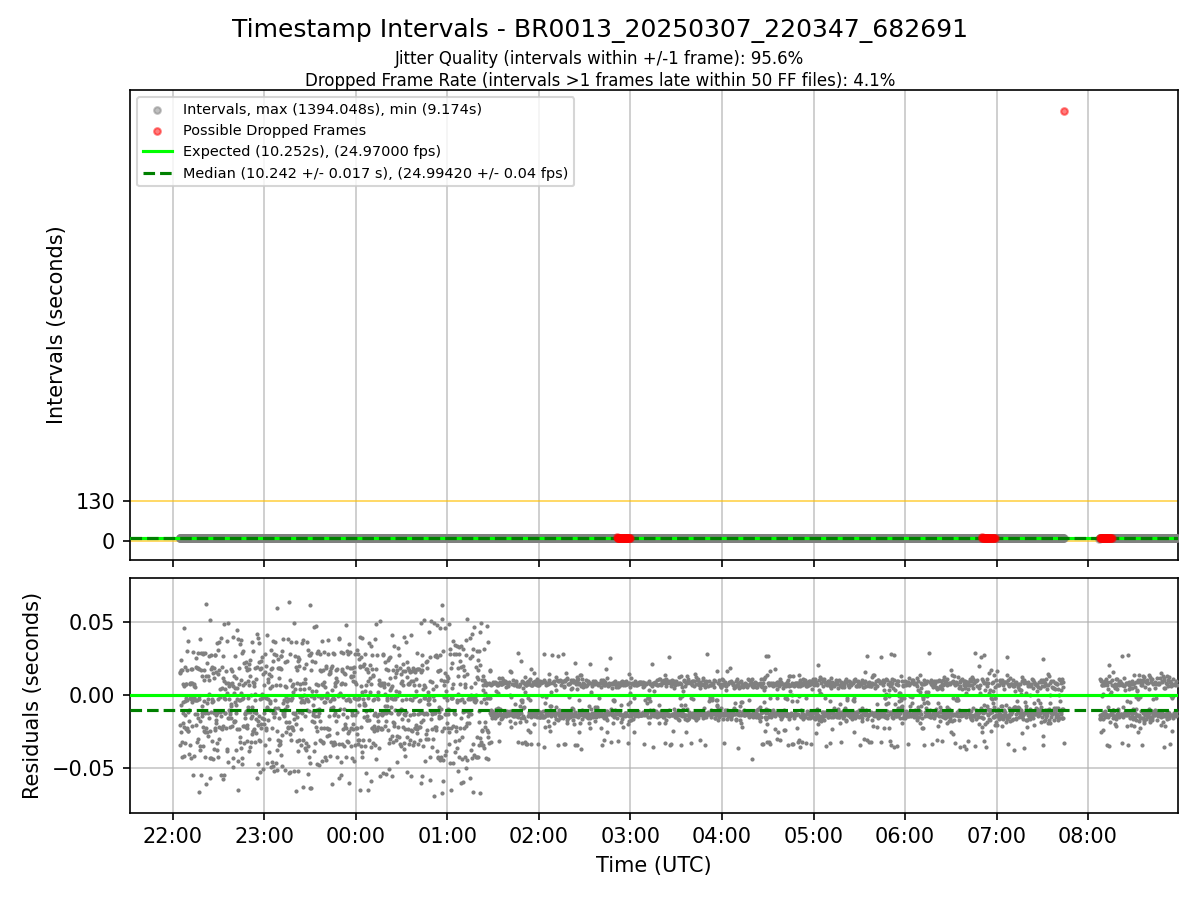Select the Jitter Quality 95.6% subtitle line
The image size is (1200, 900).
point(599,59)
